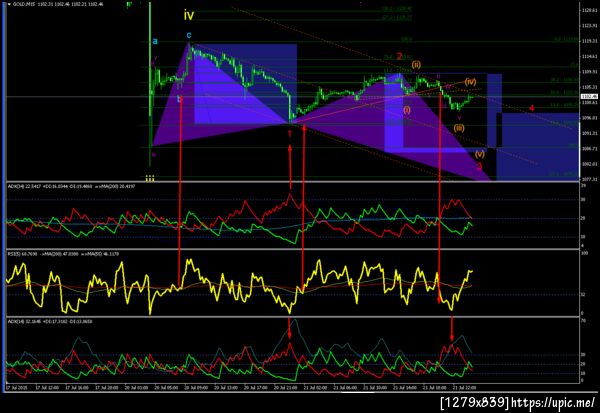Click the '21 Jul 10:00' time axis label

tap(375, 387)
